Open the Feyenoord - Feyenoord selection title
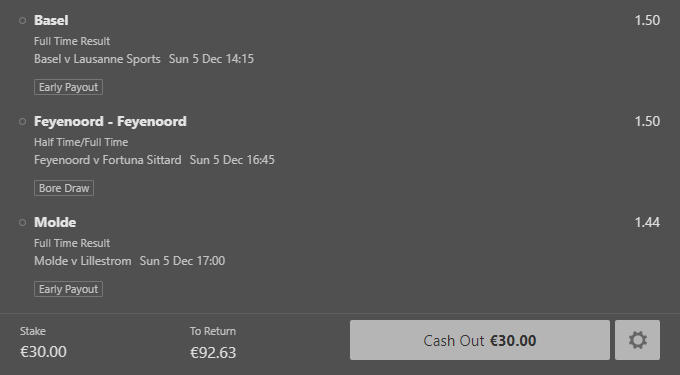The height and width of the screenshot is (375, 680). point(110,121)
